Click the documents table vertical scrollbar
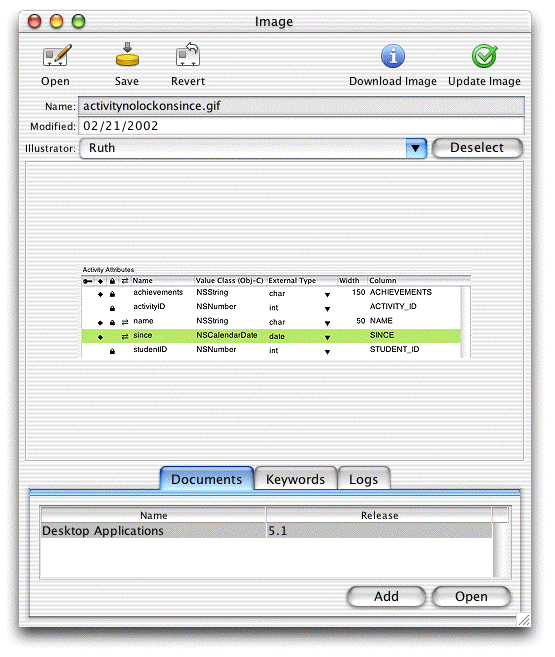Screen dimensions: 555x657 tap(501, 550)
